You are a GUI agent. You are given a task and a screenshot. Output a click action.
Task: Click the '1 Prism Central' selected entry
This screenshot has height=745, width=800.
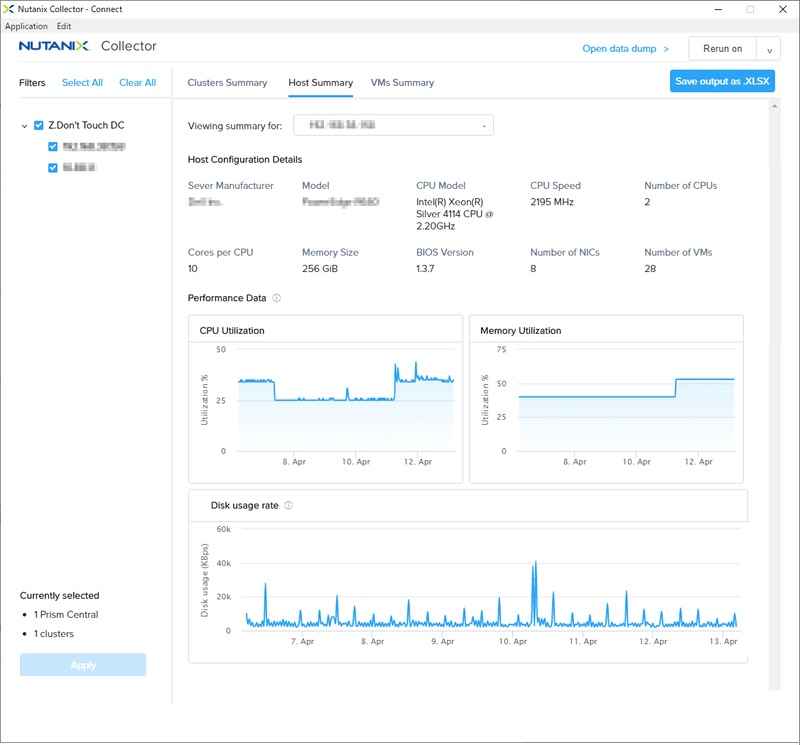point(66,614)
